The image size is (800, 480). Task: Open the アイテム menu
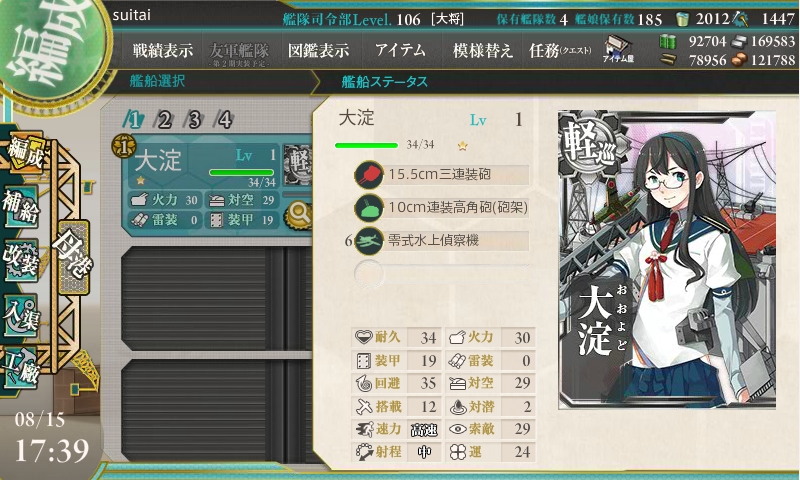(x=400, y=50)
